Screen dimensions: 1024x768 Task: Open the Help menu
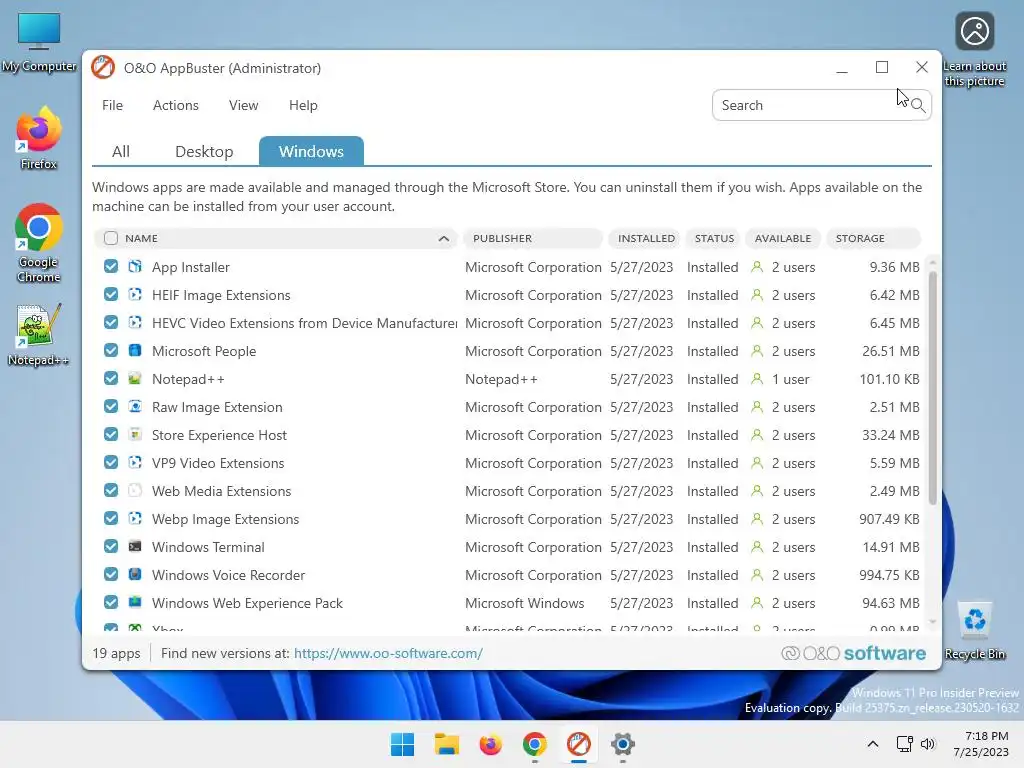(303, 105)
